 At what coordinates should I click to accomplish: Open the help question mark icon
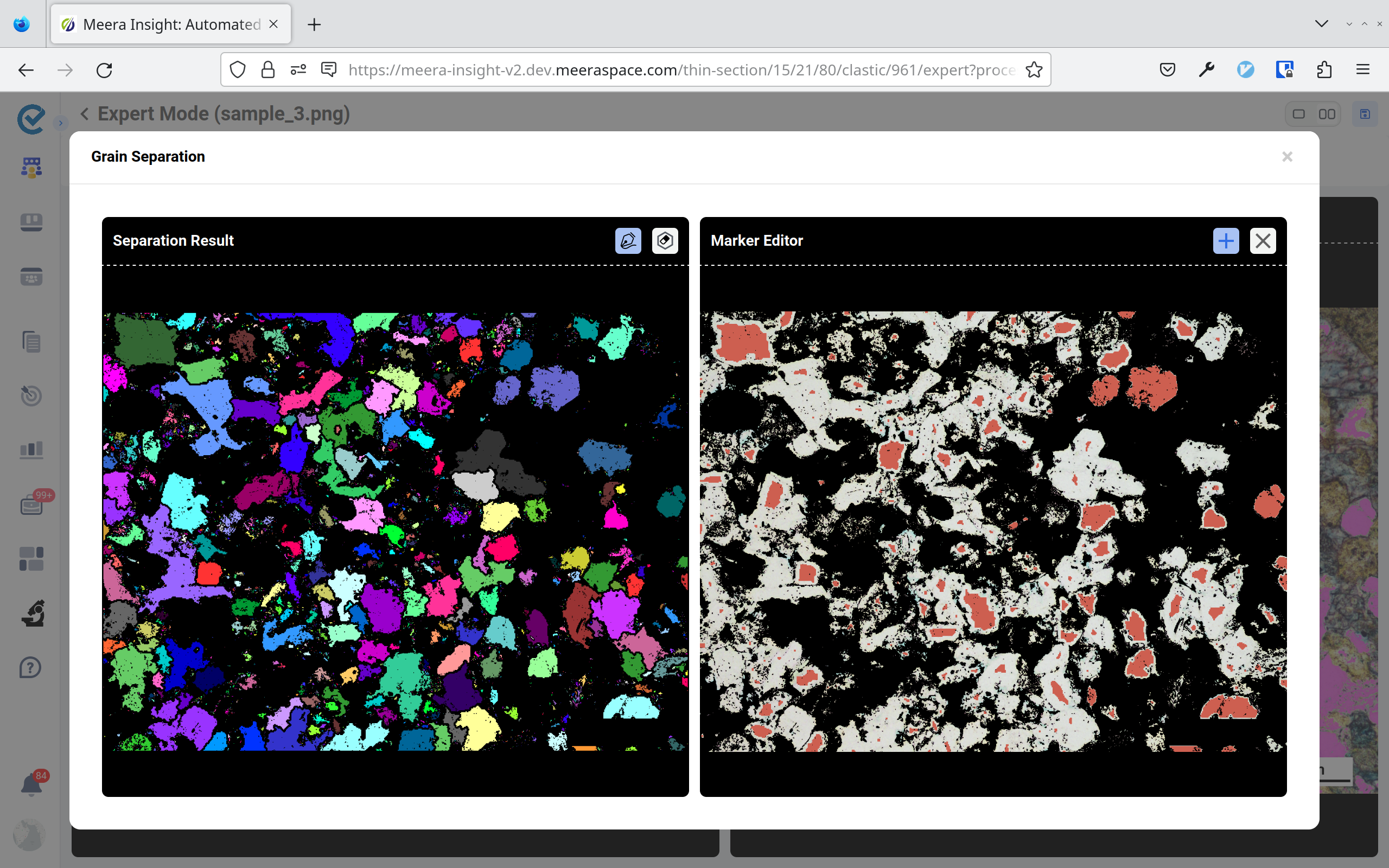point(30,668)
